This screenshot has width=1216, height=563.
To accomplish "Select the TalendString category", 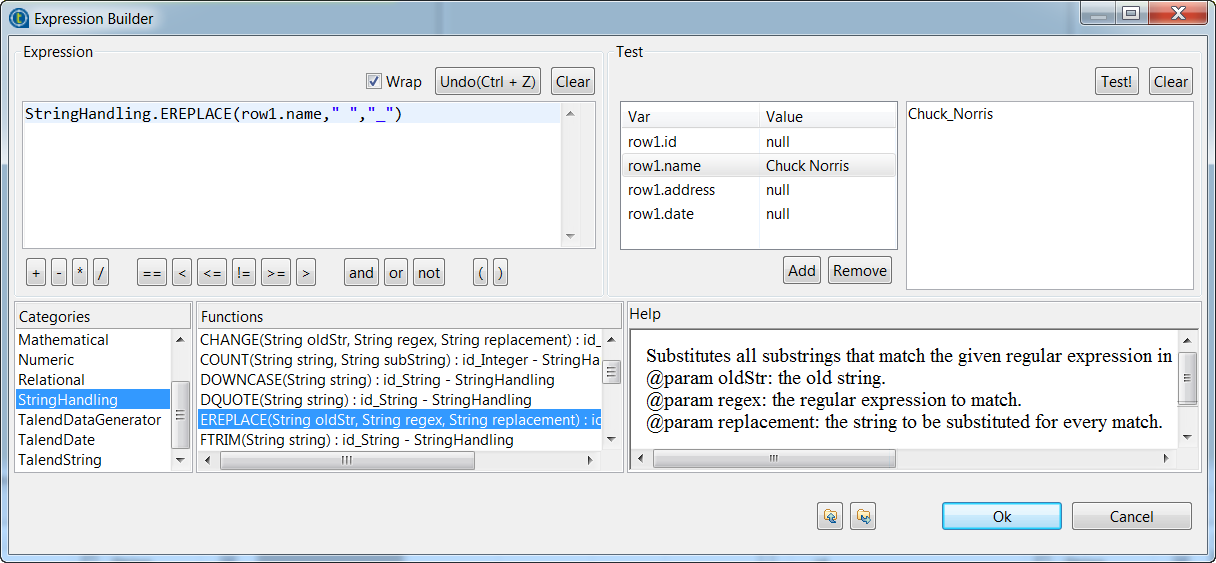I will pos(93,460).
